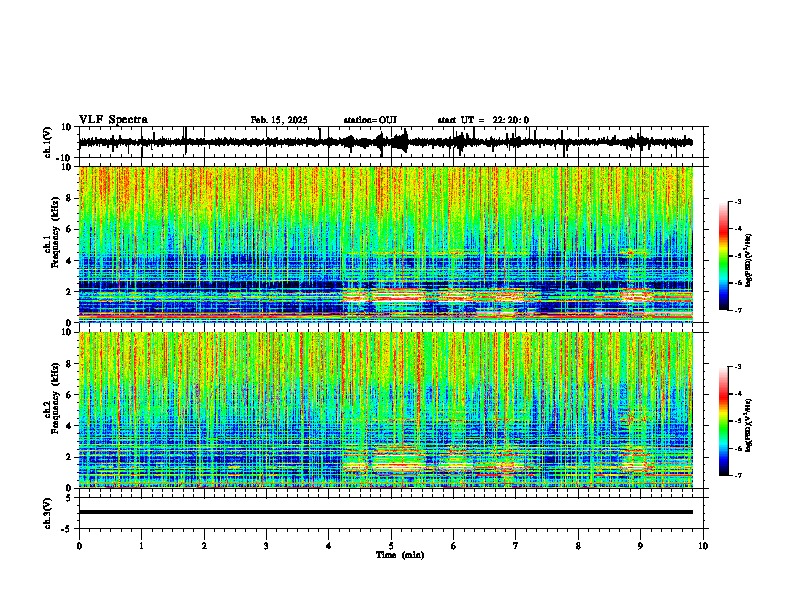The height and width of the screenshot is (612, 792).
Task: Click the "ch.3(V)" axis label
Action: pyautogui.click(x=49, y=514)
